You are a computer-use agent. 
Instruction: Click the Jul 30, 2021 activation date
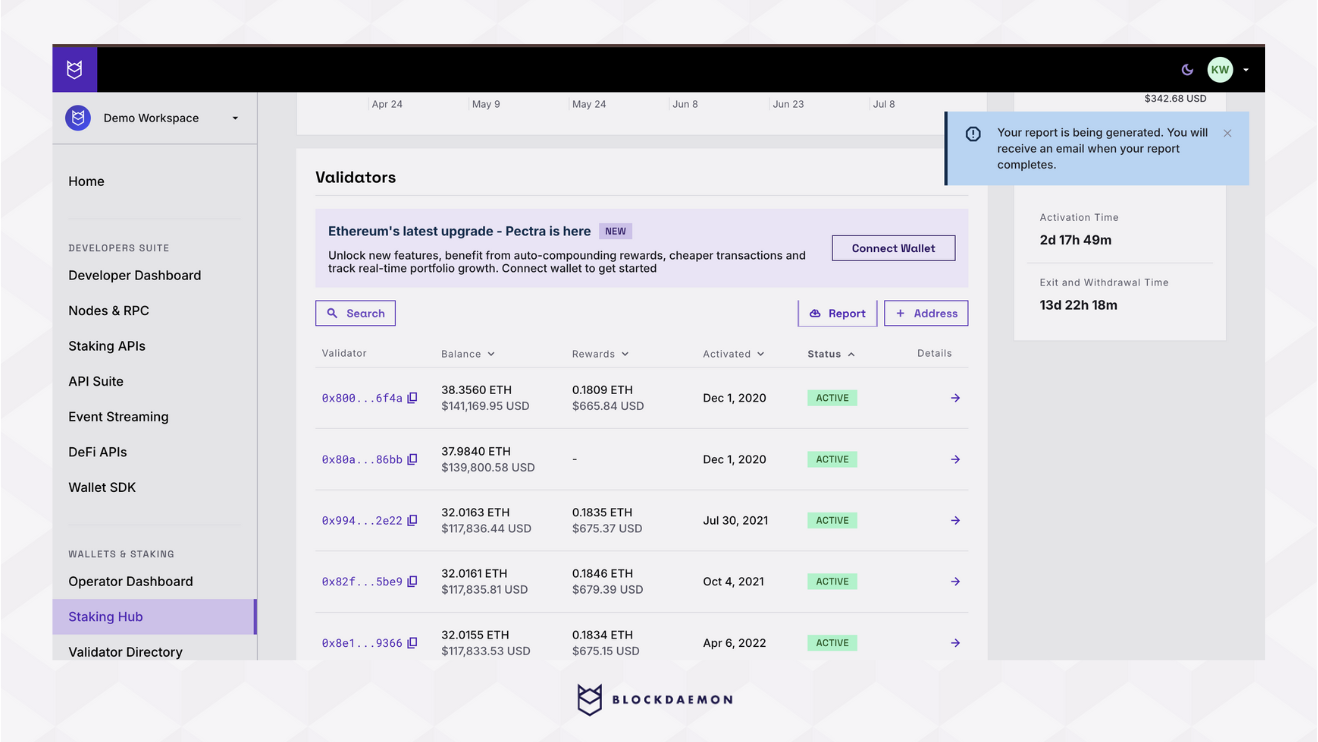coord(735,521)
